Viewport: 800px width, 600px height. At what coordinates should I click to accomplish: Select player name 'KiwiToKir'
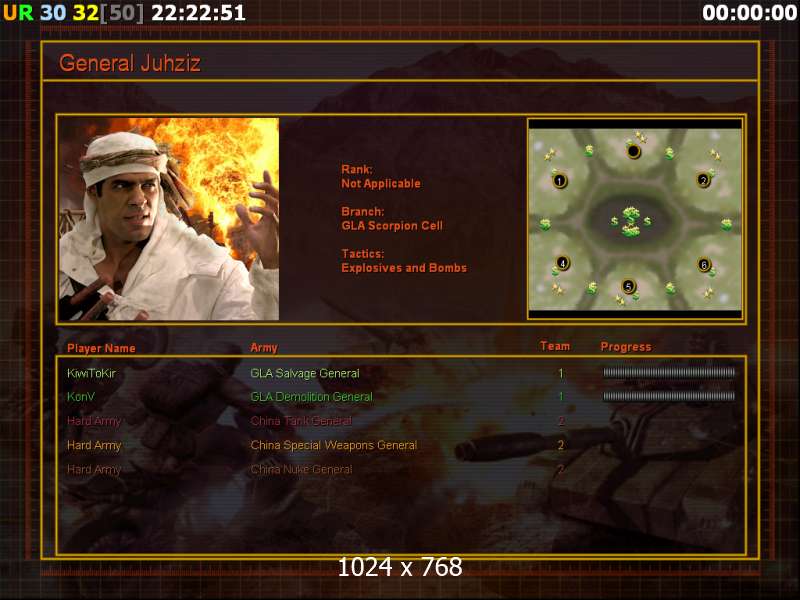pos(91,373)
